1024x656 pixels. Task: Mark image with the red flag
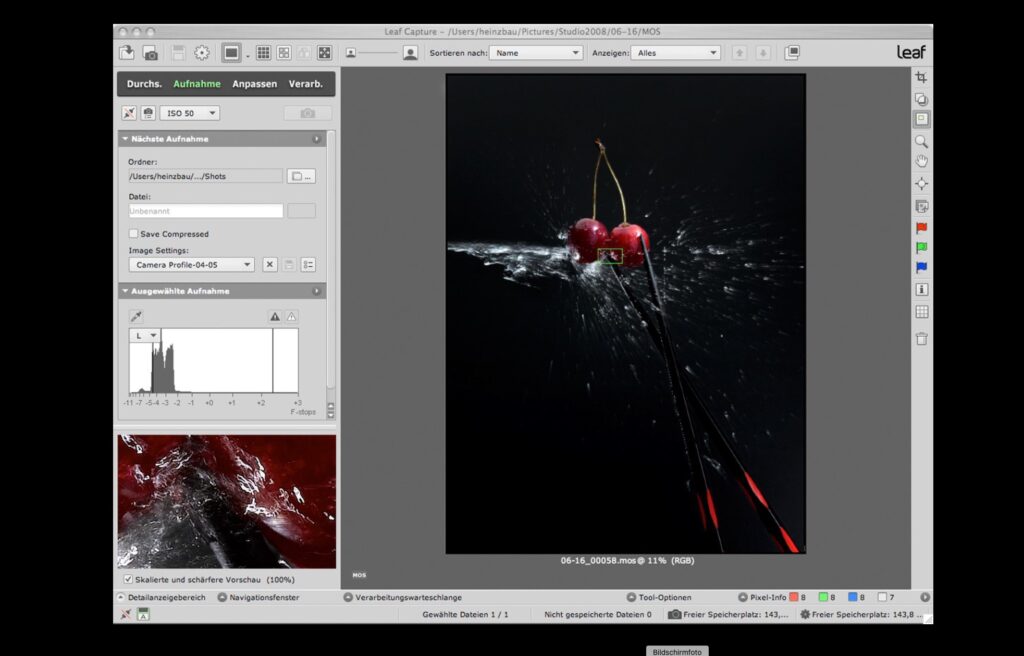(921, 228)
